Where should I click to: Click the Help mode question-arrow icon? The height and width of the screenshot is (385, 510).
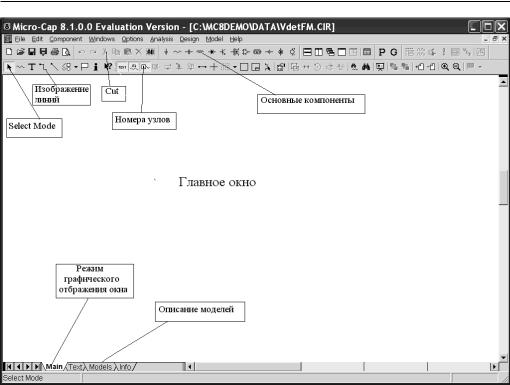pyautogui.click(x=107, y=67)
